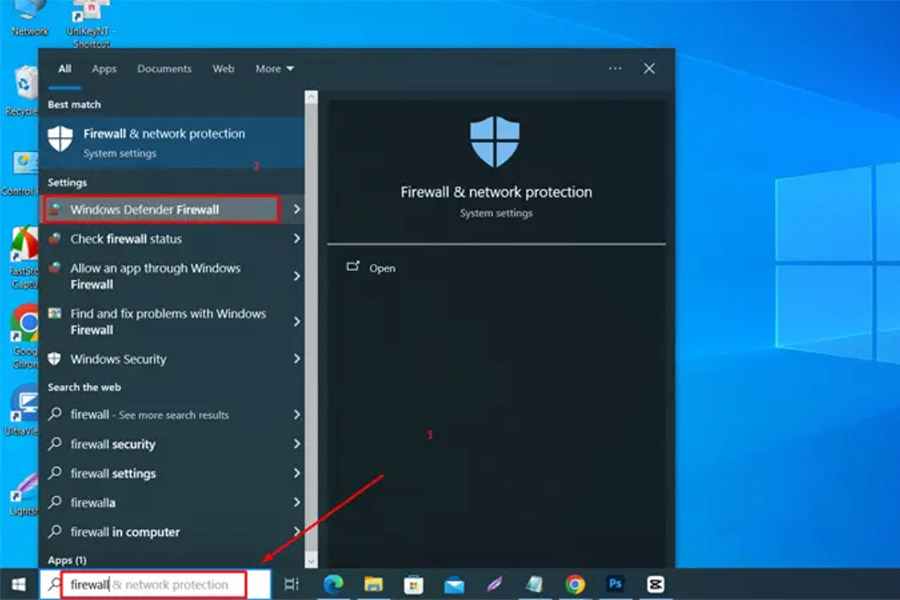Screen dimensions: 900x600
Task: Switch to the All search tab
Action: (65, 68)
